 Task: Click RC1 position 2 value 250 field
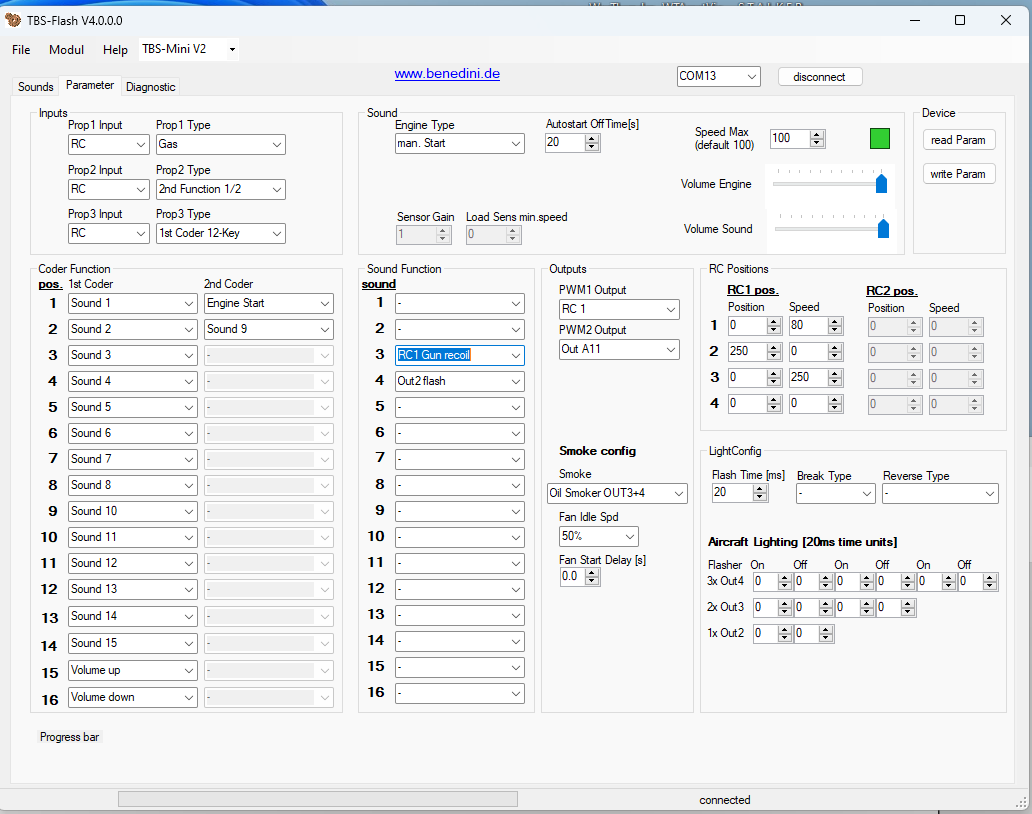coord(748,351)
